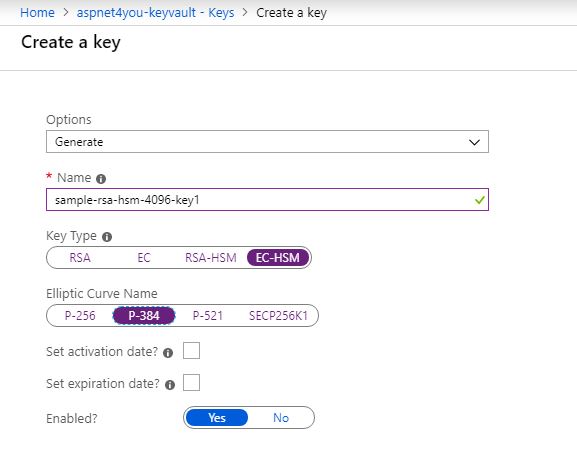Viewport: 577px width, 464px height.
Task: Choose the SECP256K1 elliptic curve
Action: (x=278, y=316)
